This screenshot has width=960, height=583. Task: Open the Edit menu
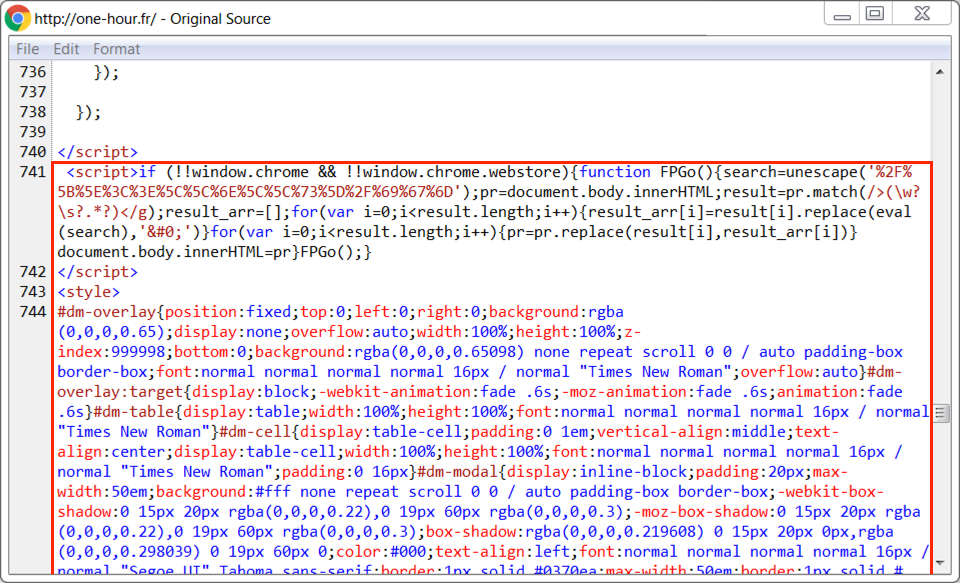coord(66,49)
